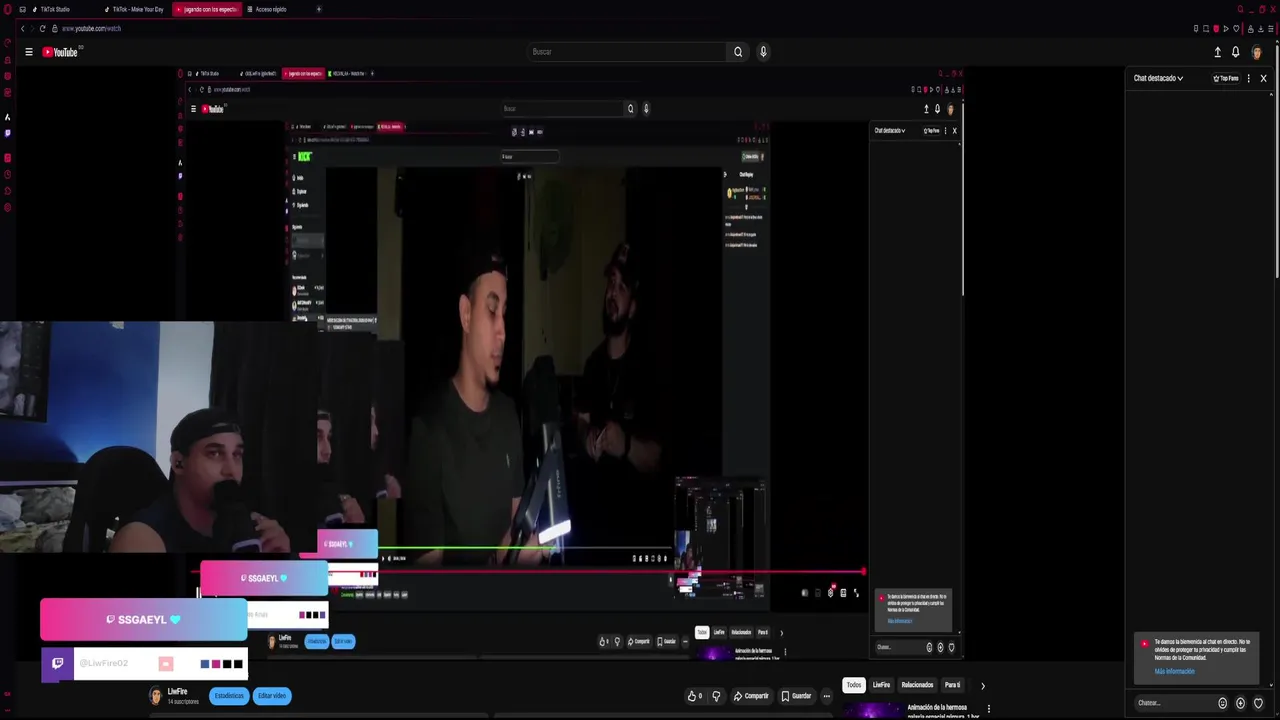Show more filter chips with the right chevron

(x=982, y=686)
